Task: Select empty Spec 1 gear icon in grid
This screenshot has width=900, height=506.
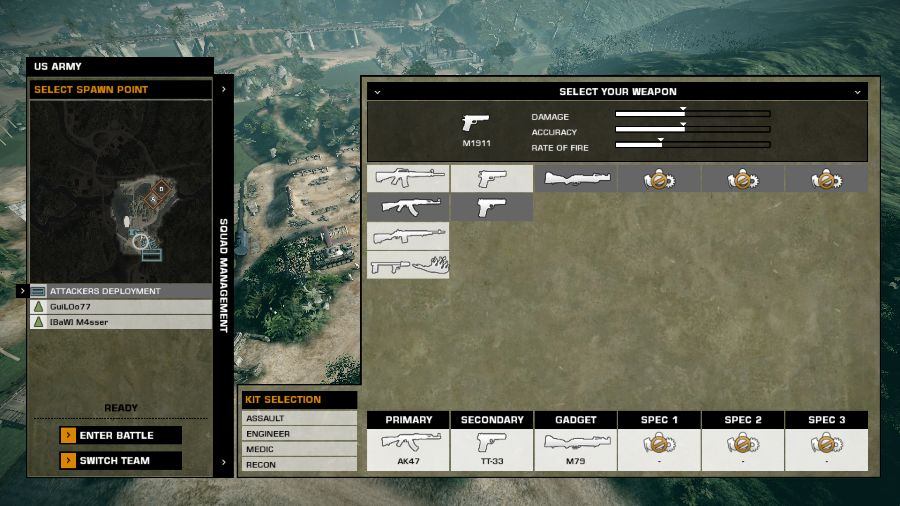Action: click(x=659, y=178)
